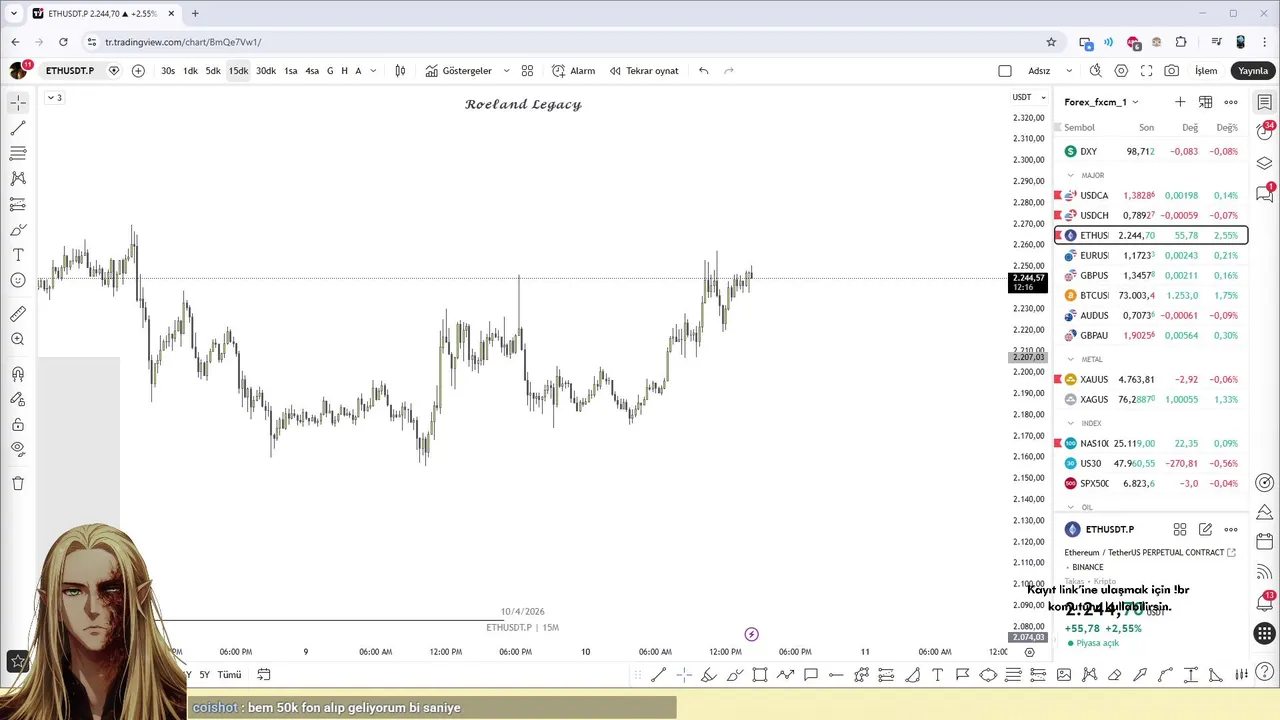Viewport: 1280px width, 720px height.
Task: Open indicator templates grid icon
Action: 527,71
